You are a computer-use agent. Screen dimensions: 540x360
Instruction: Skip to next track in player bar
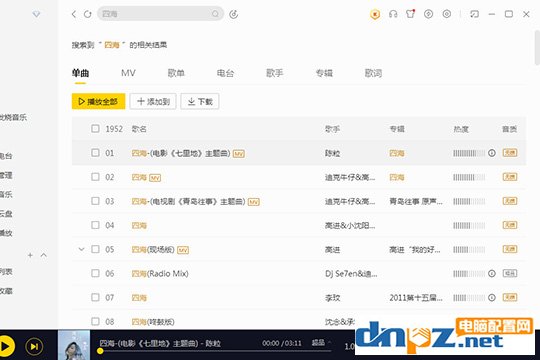click(x=34, y=346)
